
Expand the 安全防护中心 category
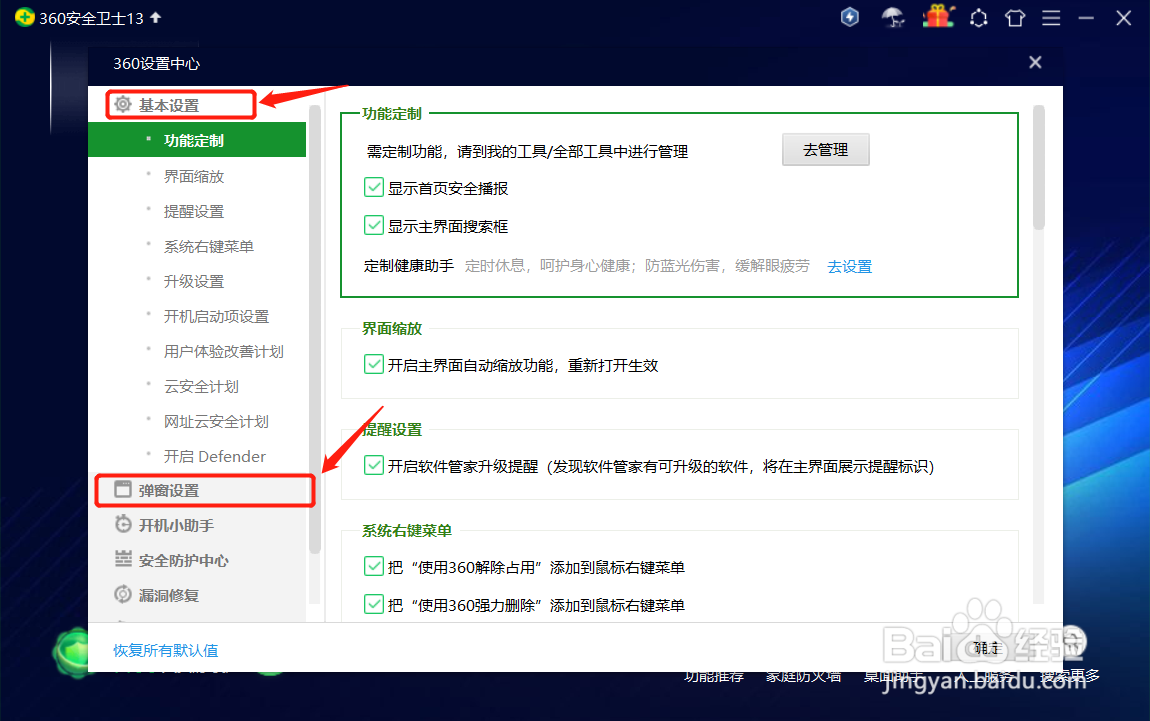(183, 560)
